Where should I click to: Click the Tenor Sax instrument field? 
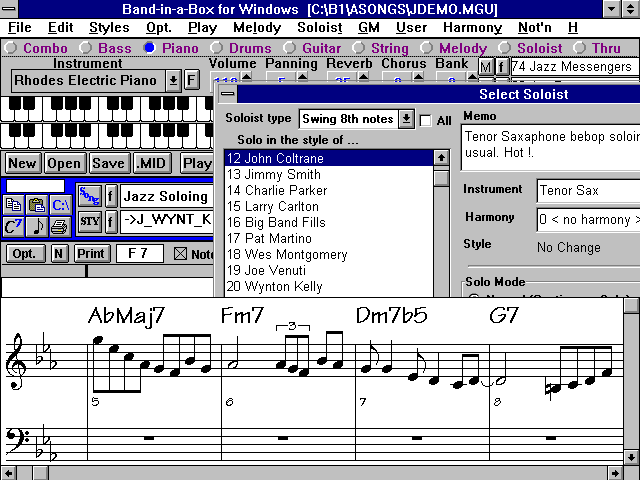589,191
